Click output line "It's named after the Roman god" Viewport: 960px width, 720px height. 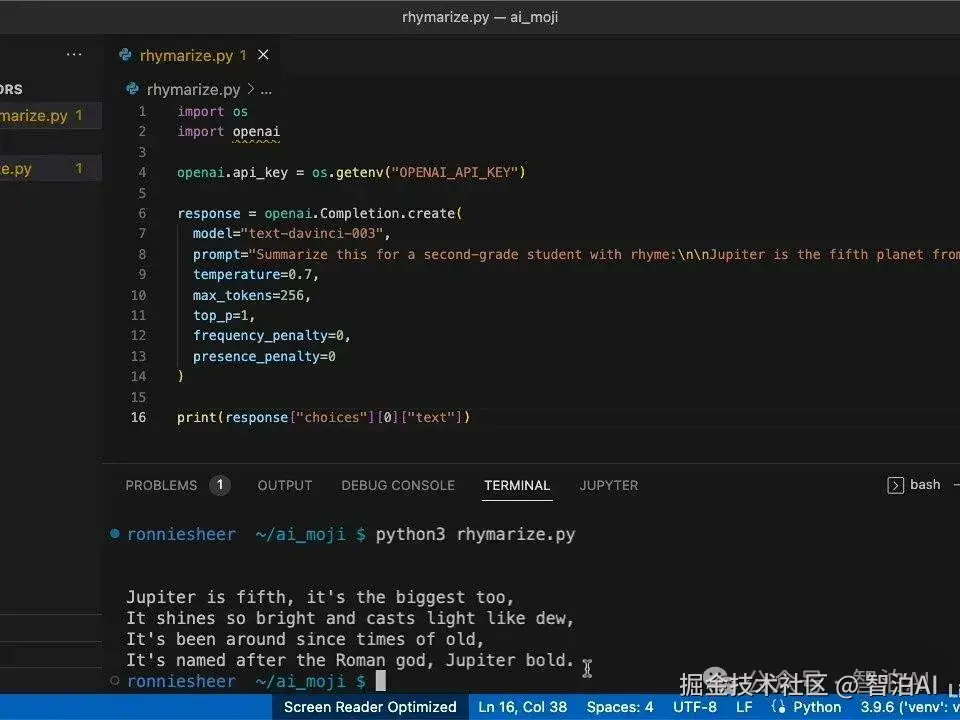pyautogui.click(x=350, y=660)
